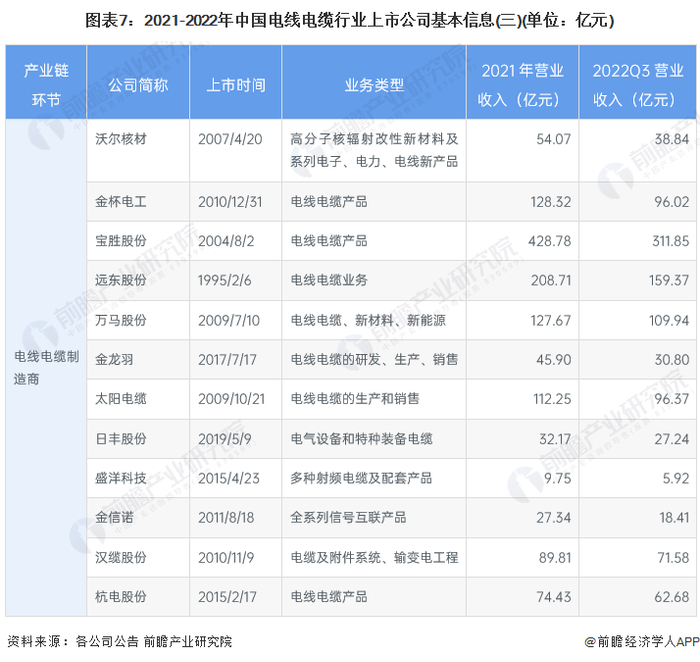The height and width of the screenshot is (662, 700).
Task: Click 2021 revenue value 128.32
Action: 550,202
